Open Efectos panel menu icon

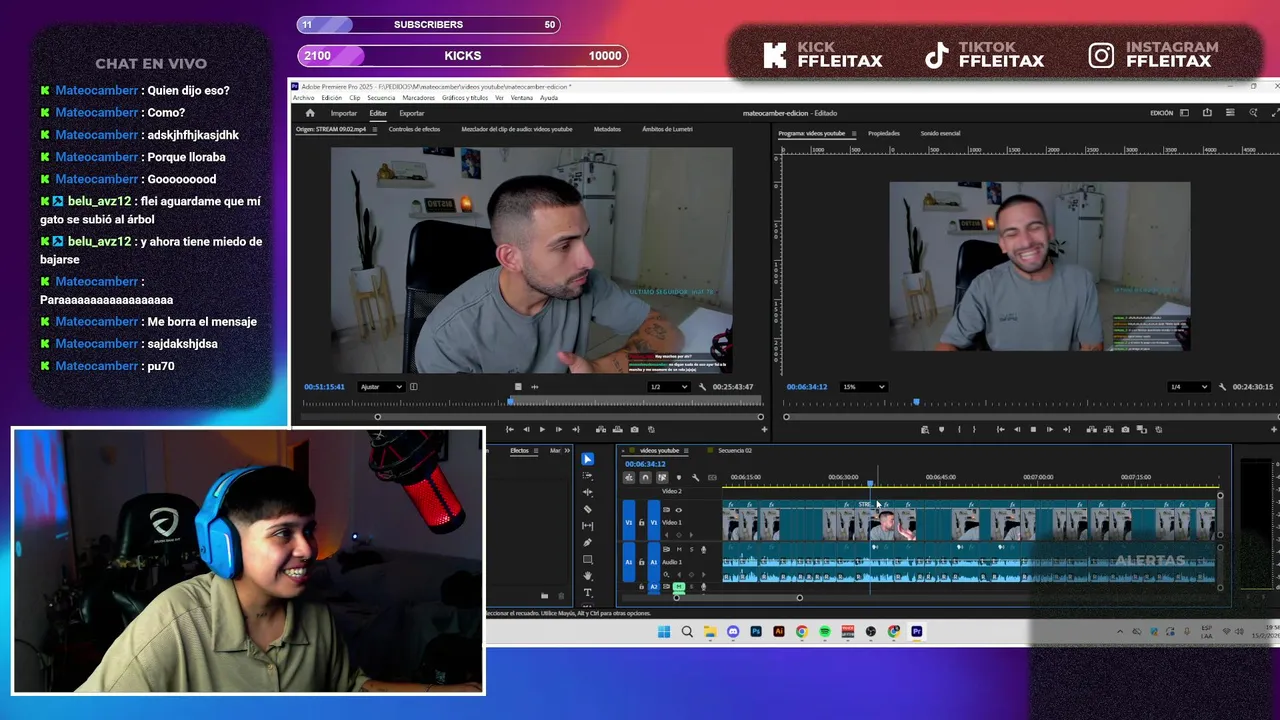coord(536,451)
